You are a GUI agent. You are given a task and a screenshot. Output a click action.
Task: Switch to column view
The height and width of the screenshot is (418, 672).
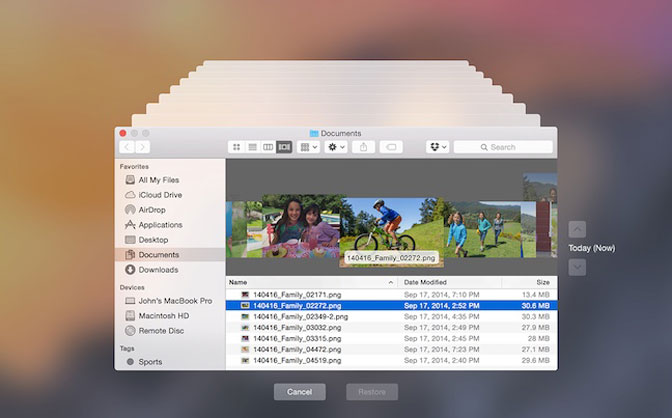coord(268,147)
